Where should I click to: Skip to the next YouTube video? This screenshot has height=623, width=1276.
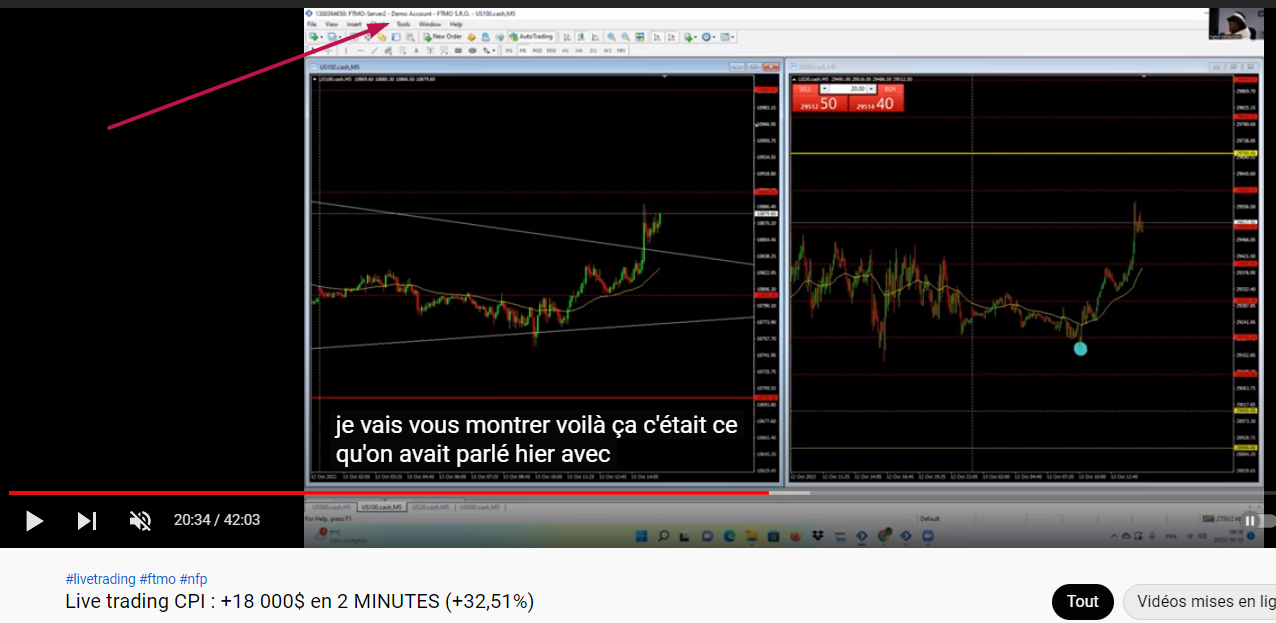(x=87, y=520)
